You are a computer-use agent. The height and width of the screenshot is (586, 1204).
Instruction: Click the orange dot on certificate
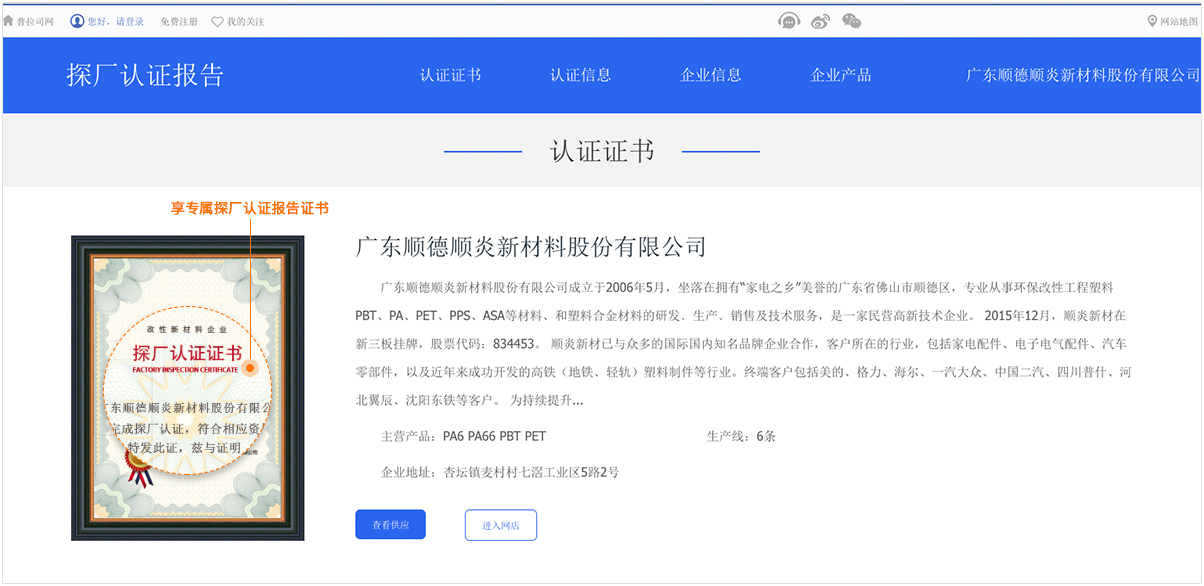point(250,368)
